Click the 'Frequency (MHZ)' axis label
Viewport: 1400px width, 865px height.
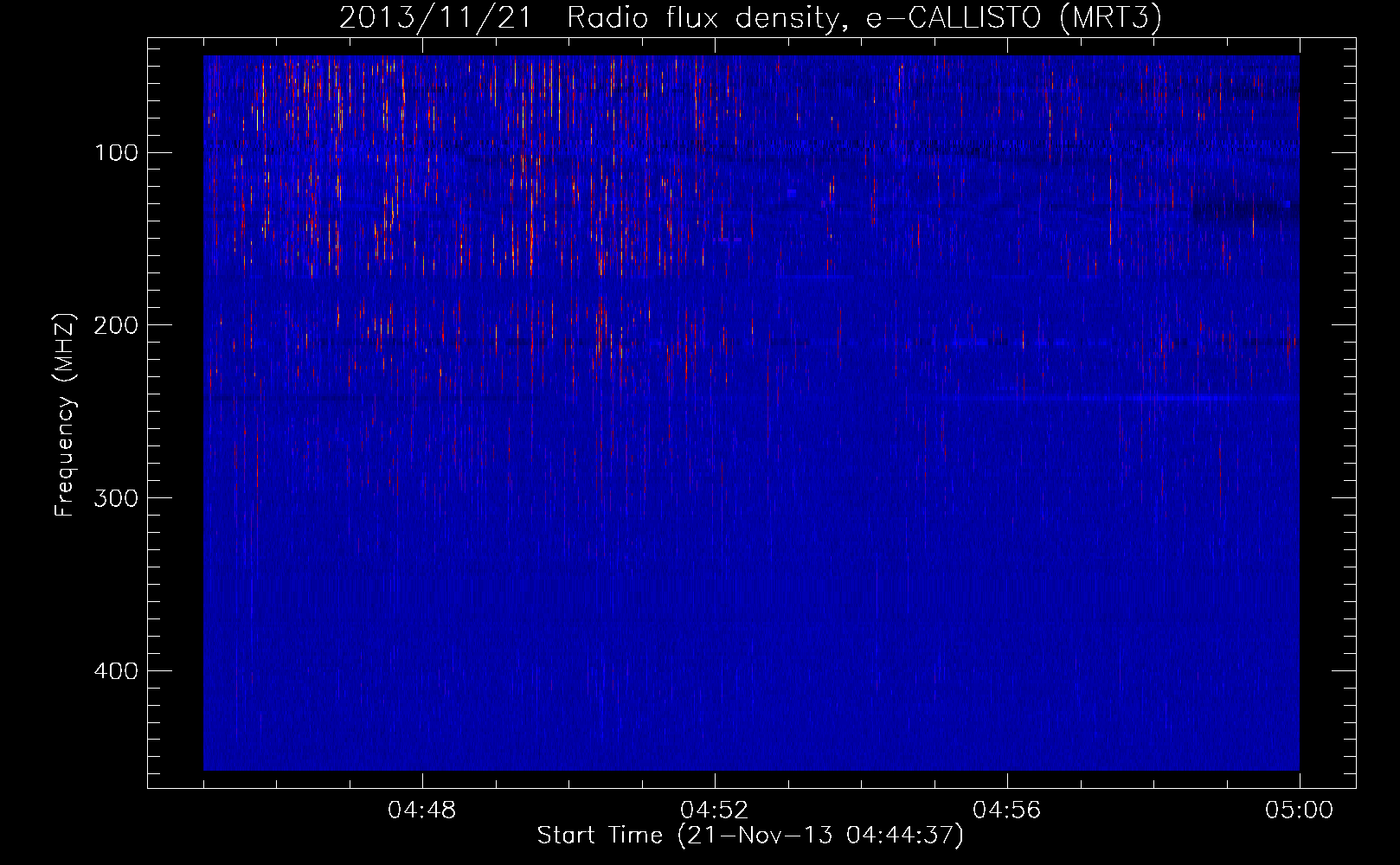(x=65, y=415)
